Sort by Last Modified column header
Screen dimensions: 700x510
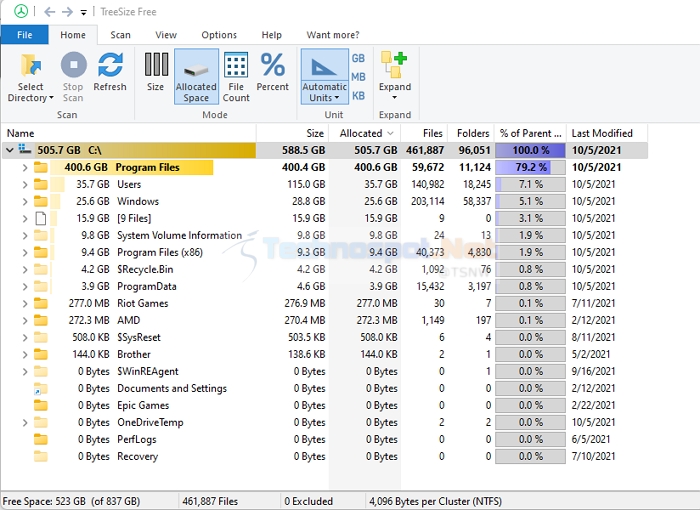(x=607, y=133)
